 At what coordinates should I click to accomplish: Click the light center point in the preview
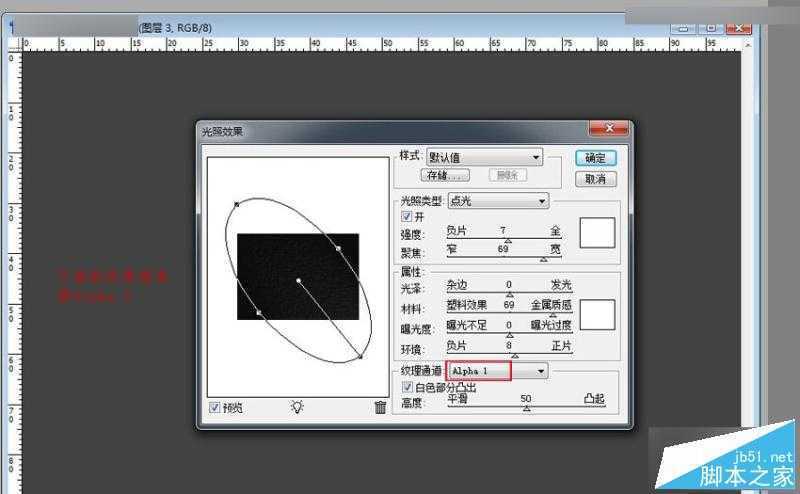tap(298, 281)
